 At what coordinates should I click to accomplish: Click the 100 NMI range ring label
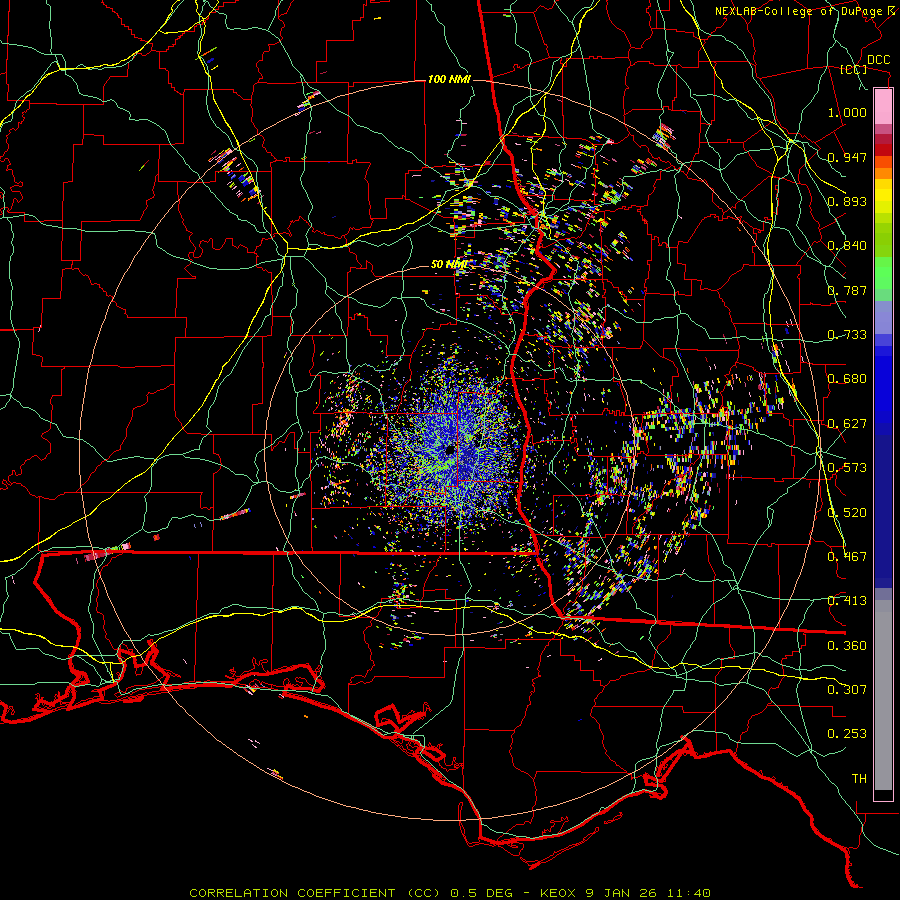click(x=449, y=79)
